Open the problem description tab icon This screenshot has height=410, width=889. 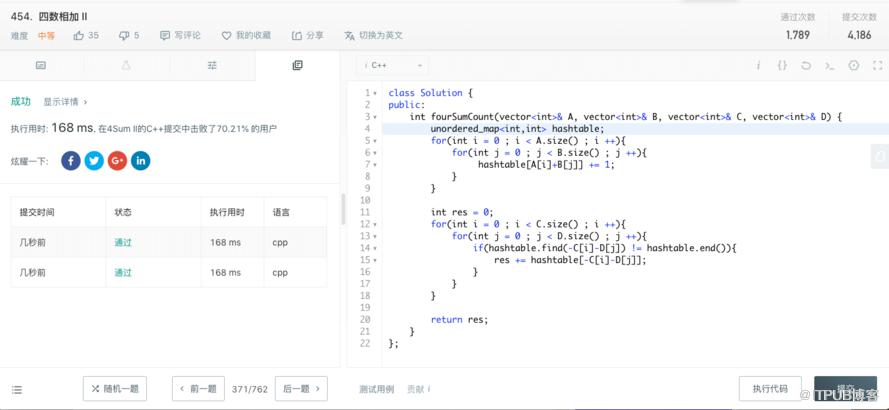click(41, 65)
